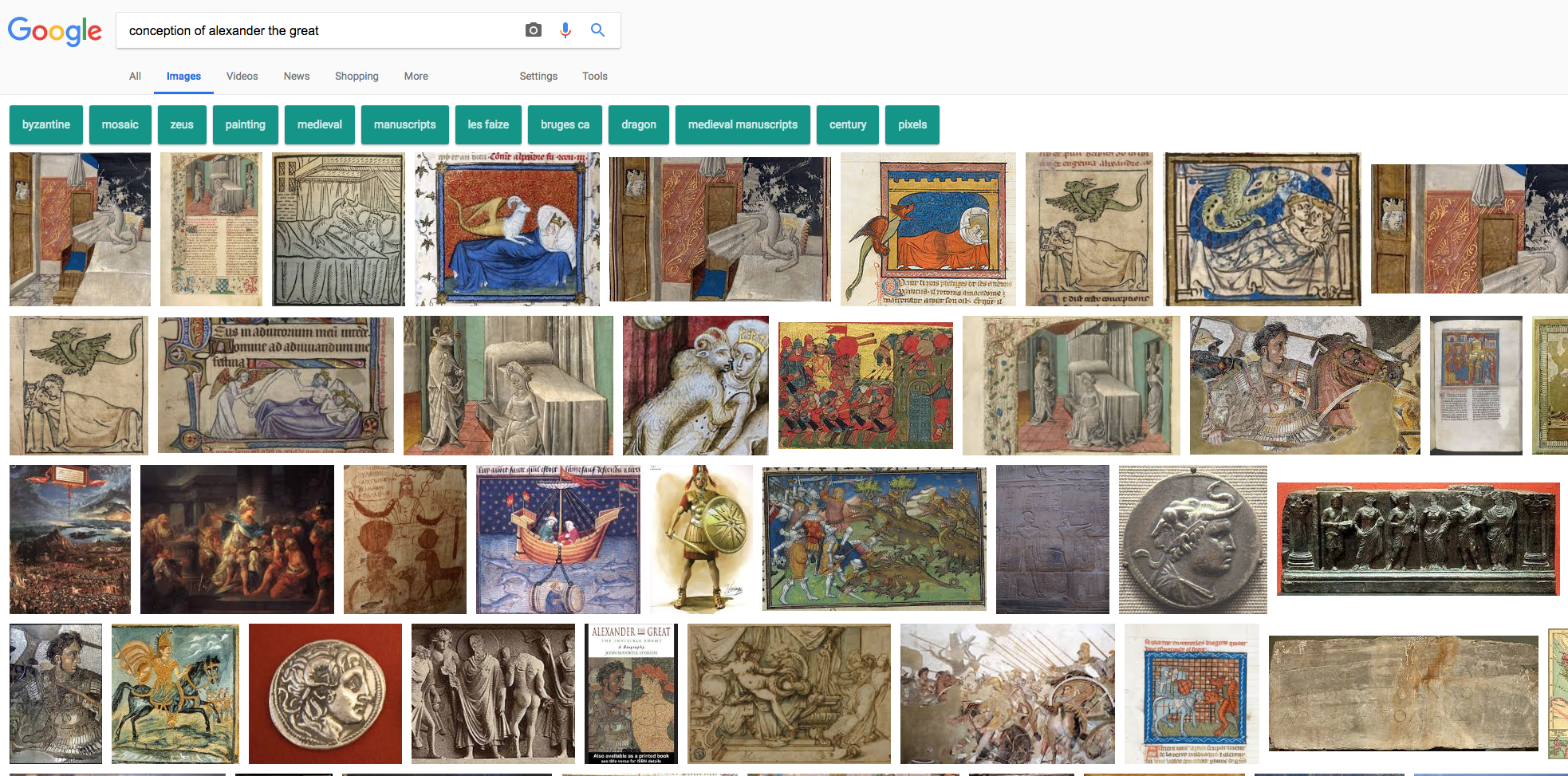Screen dimensions: 1568x776
Task: Apply the bruges ca chip
Action: click(x=565, y=124)
